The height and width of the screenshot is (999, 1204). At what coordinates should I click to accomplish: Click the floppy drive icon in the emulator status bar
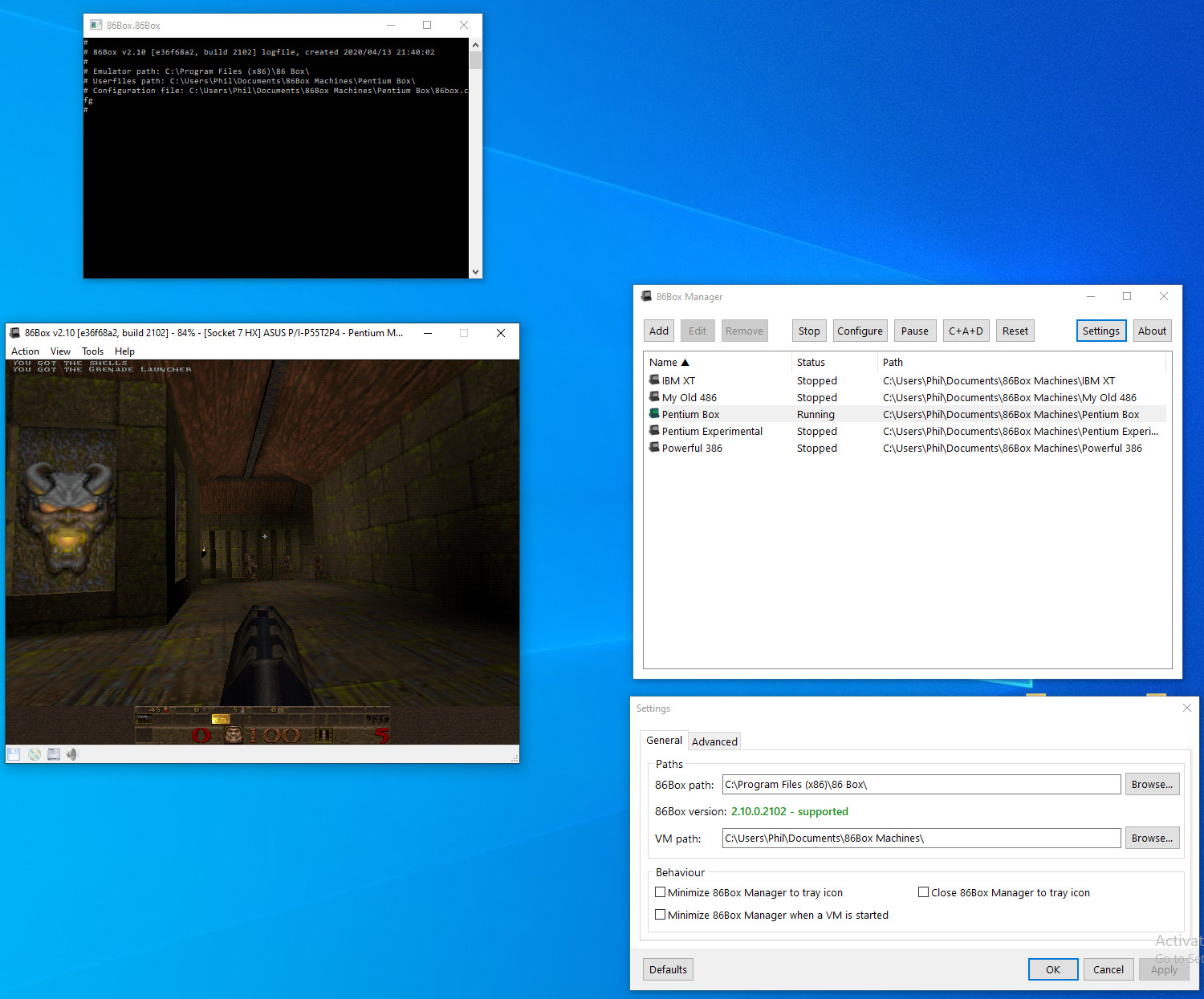point(13,753)
